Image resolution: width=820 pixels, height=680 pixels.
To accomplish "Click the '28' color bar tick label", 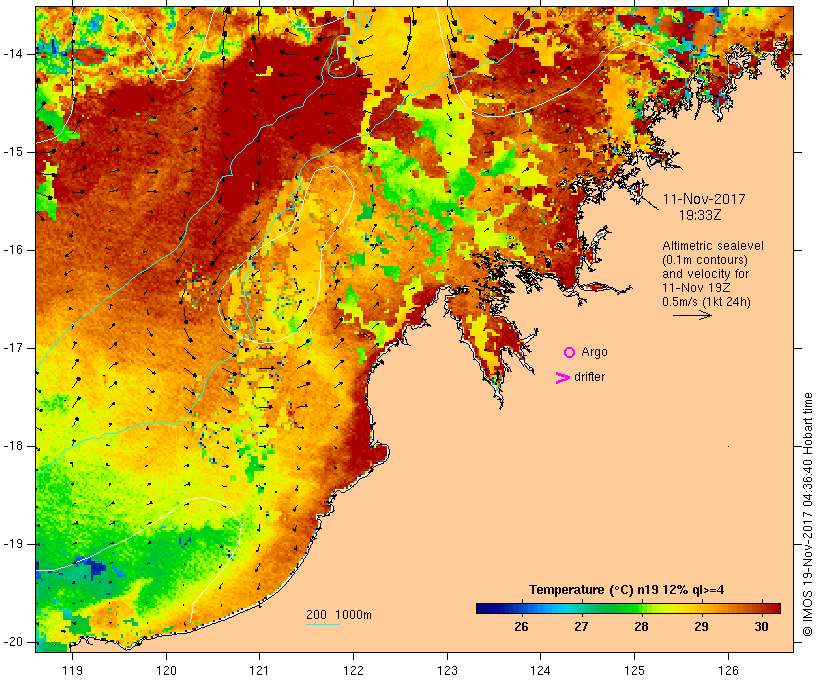I will [641, 627].
